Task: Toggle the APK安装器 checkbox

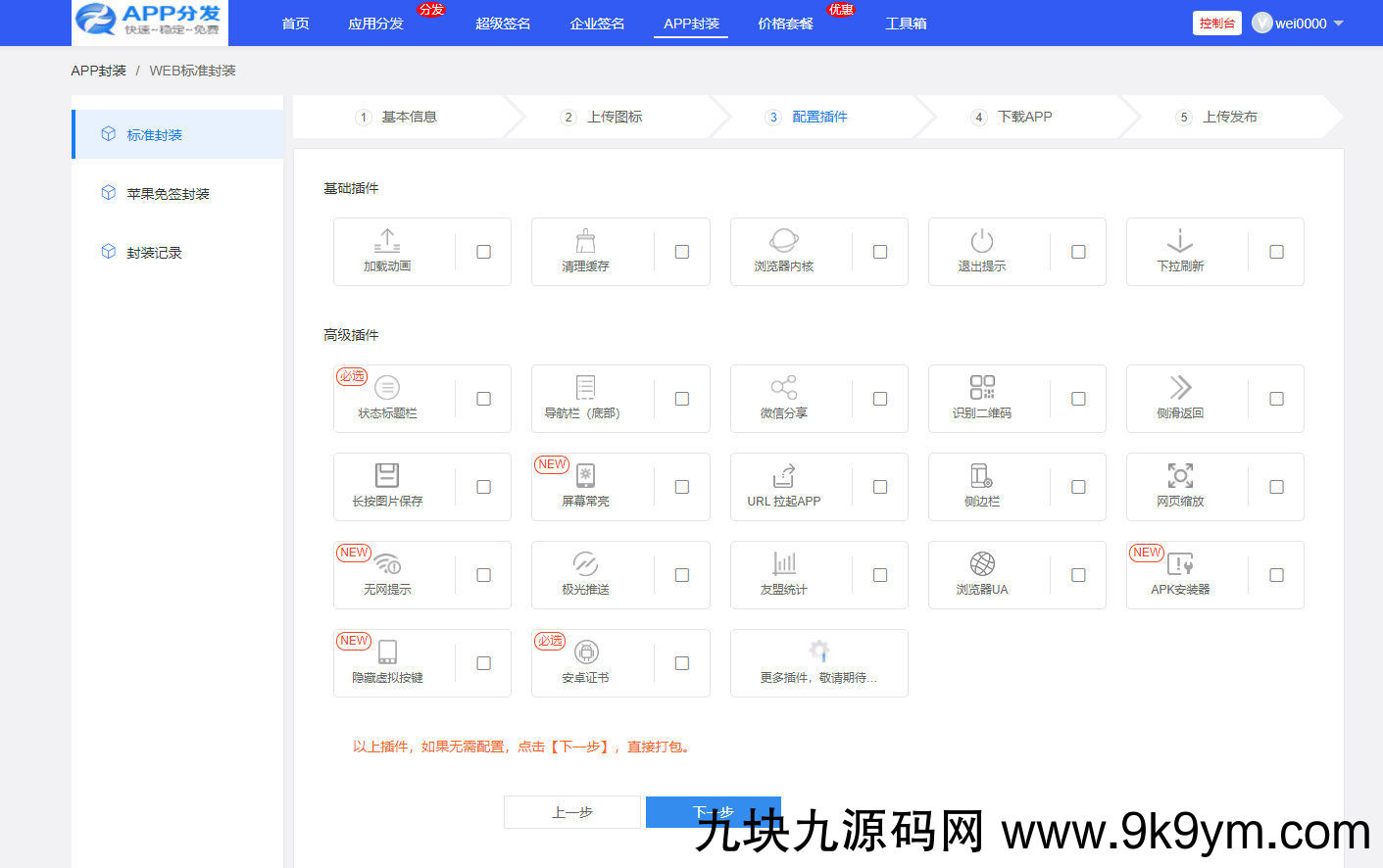Action: [1276, 575]
